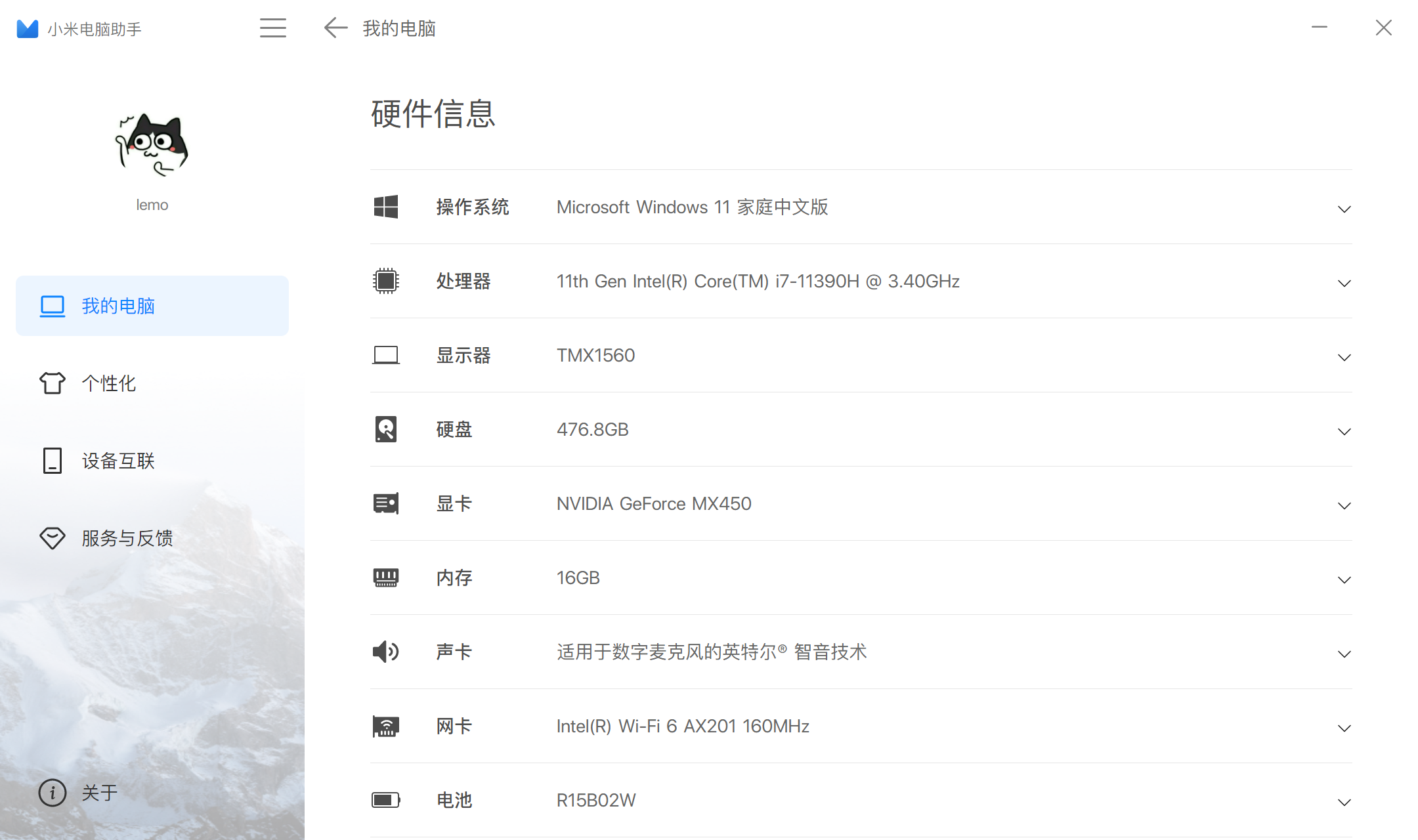This screenshot has height=840, width=1418.
Task: Click the R15B02W battery value
Action: [x=596, y=800]
